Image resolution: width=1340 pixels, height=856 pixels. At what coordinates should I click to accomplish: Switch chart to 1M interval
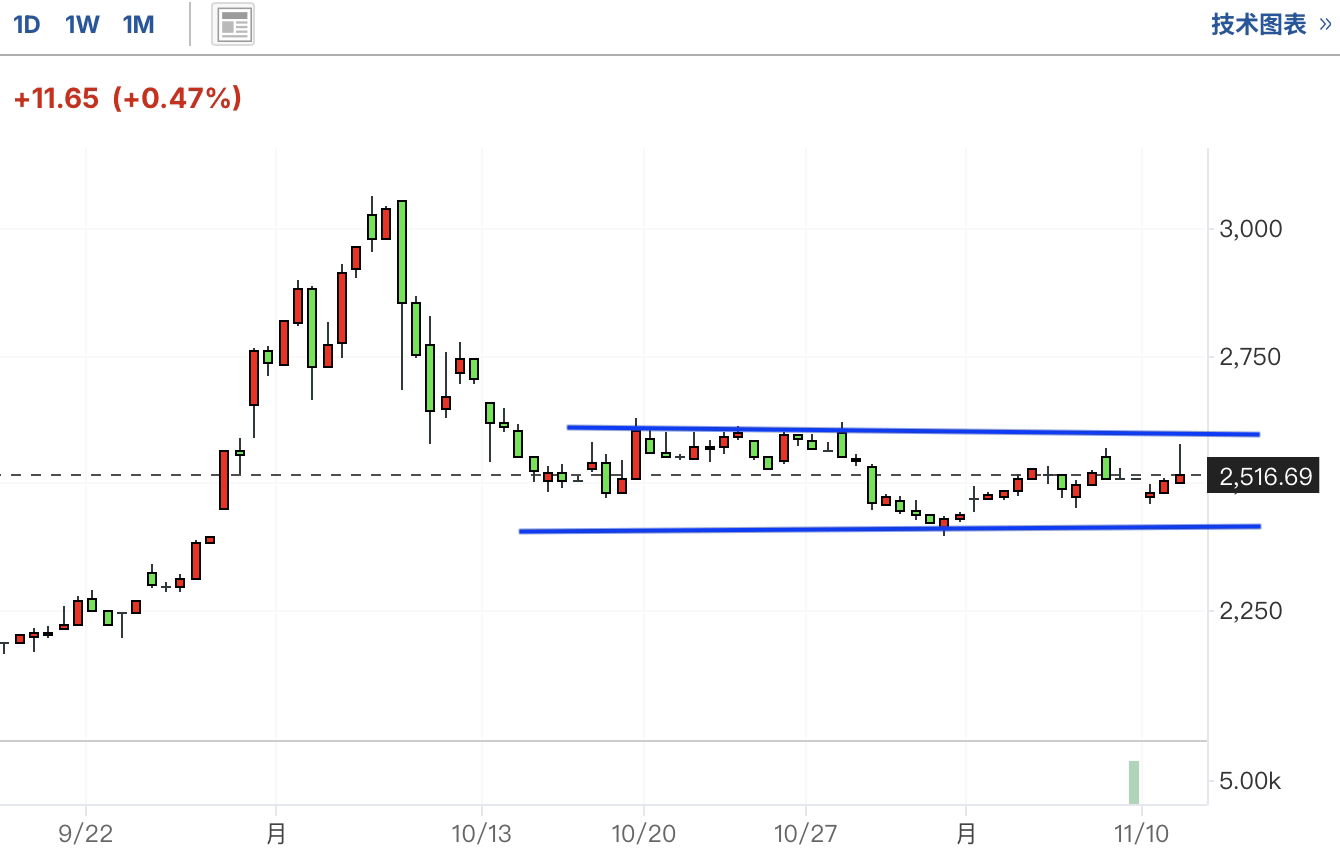click(138, 25)
